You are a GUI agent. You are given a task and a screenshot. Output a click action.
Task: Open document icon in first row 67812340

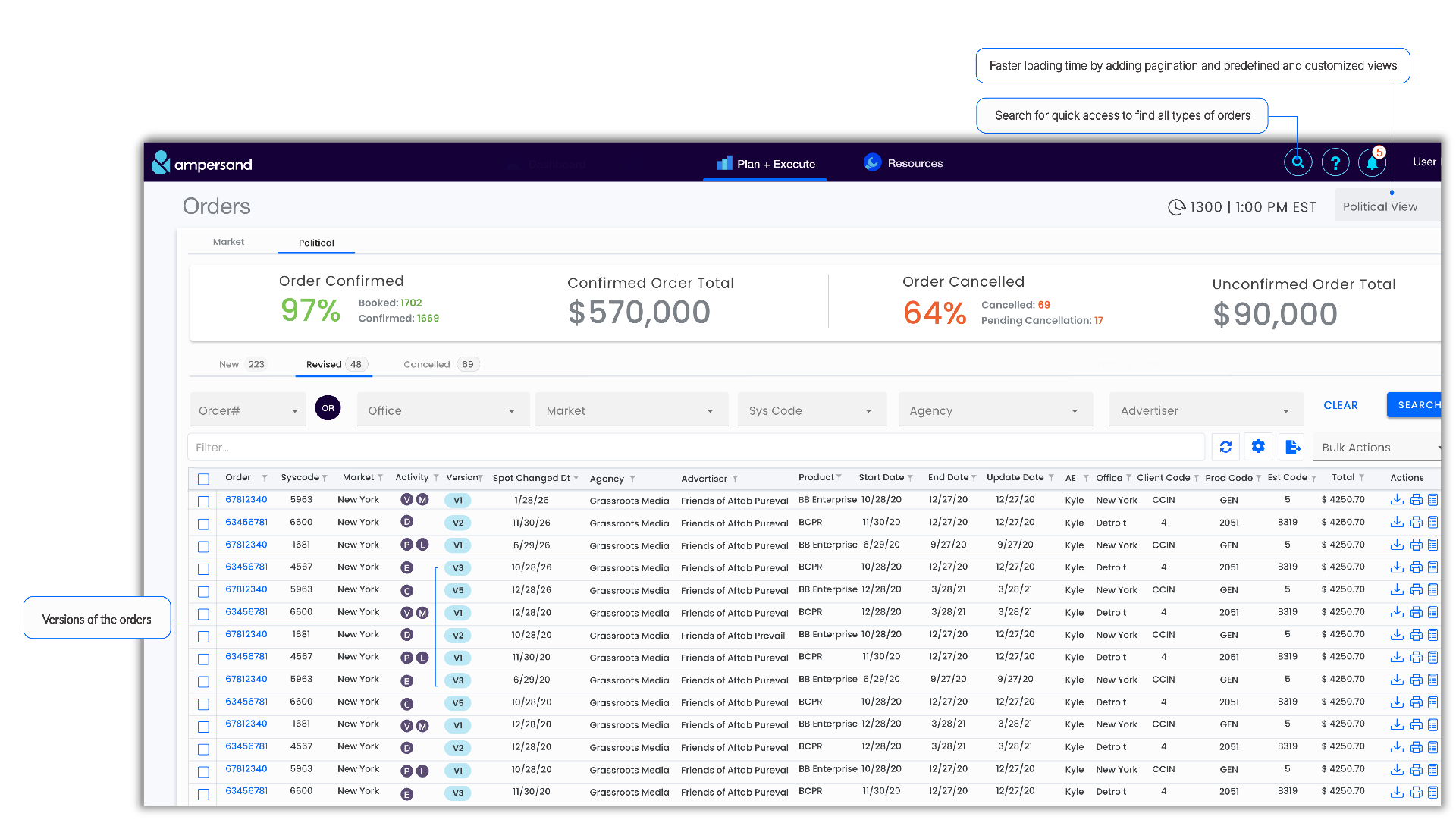pos(1432,500)
